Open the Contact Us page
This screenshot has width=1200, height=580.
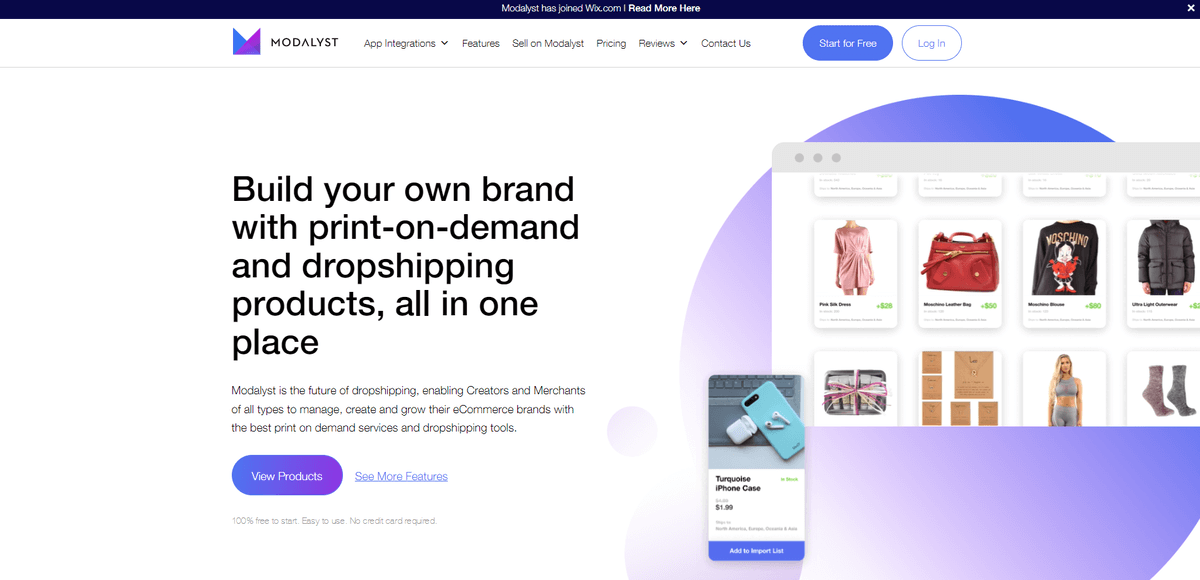tap(726, 43)
